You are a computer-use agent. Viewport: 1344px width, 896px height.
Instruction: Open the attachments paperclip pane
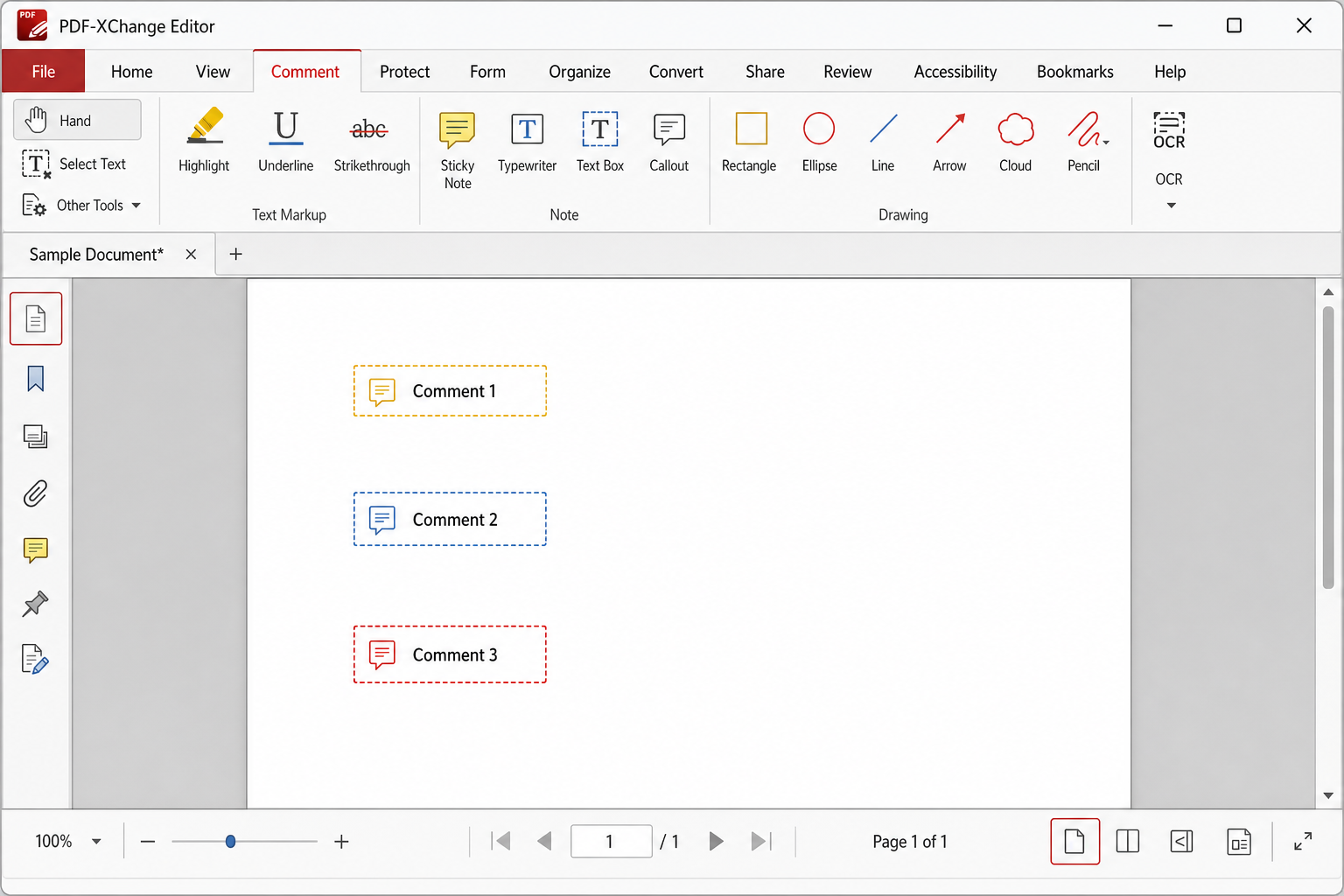[36, 493]
